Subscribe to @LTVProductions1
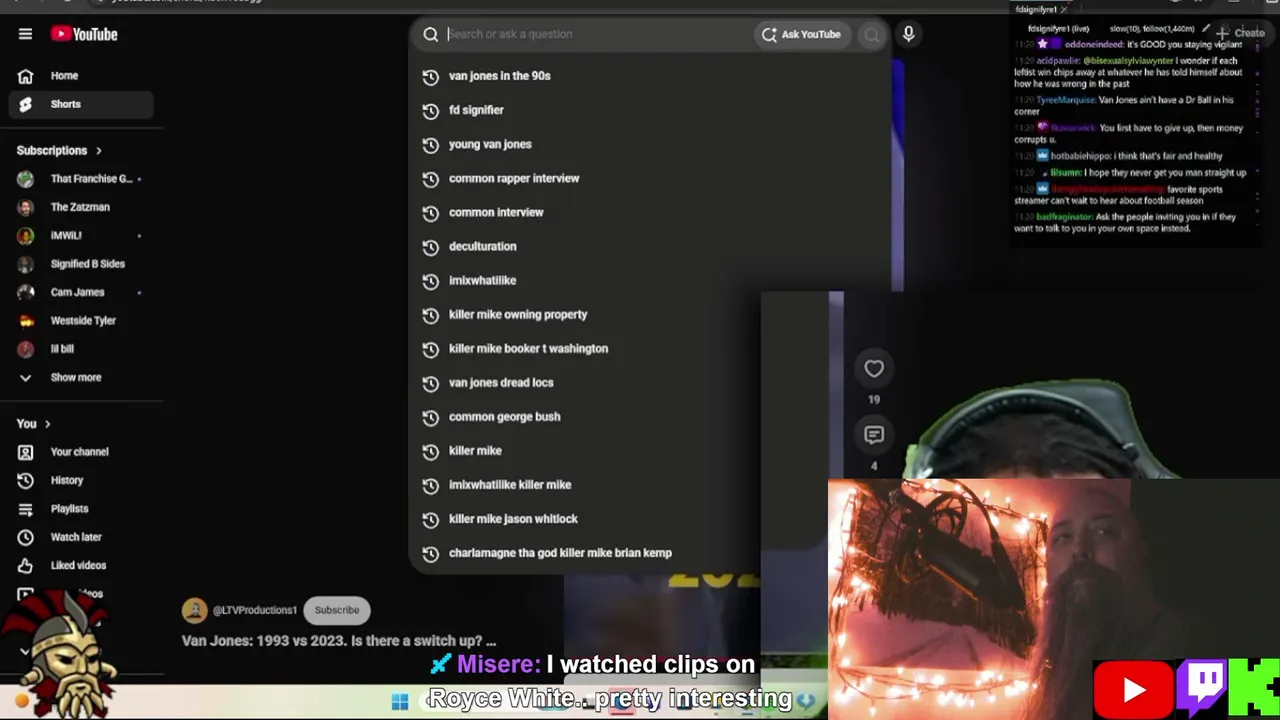The height and width of the screenshot is (720, 1280). click(337, 610)
